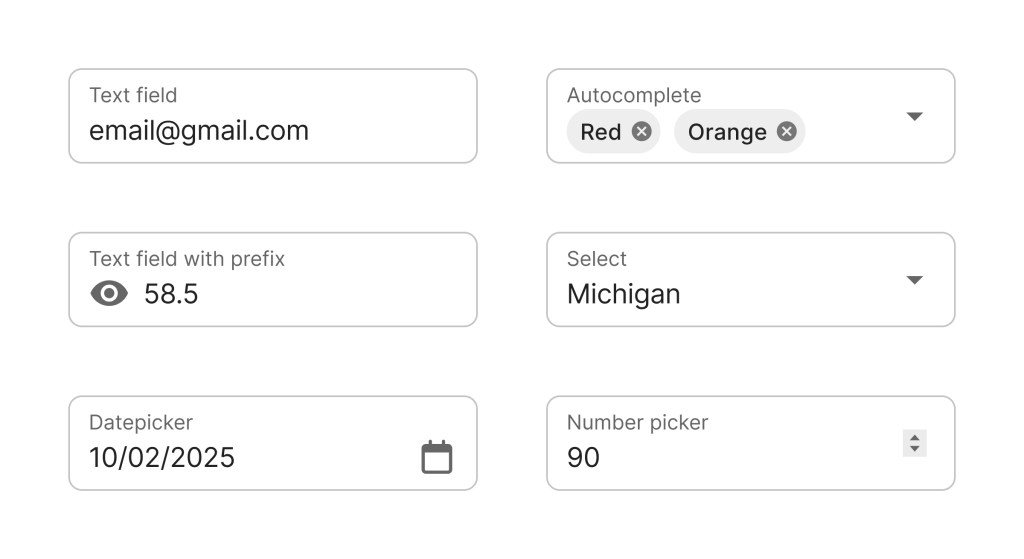Remove the Orange chip with its X icon

pyautogui.click(x=787, y=132)
